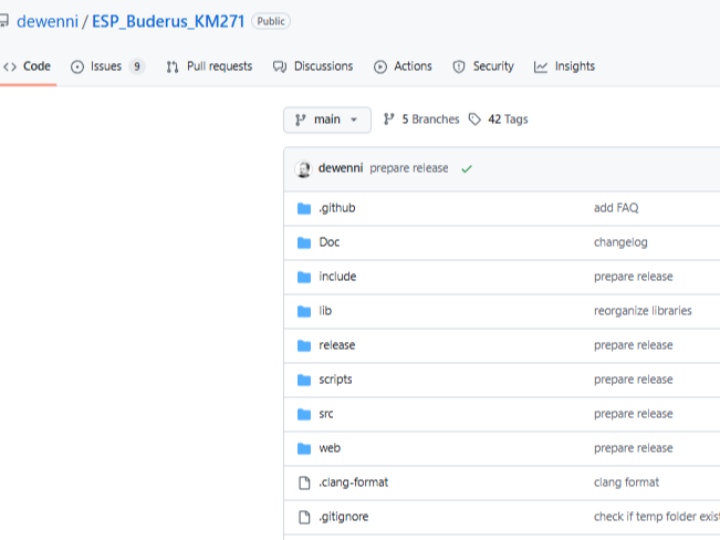Click the Doc folder icon
This screenshot has width=720, height=540.
point(304,243)
